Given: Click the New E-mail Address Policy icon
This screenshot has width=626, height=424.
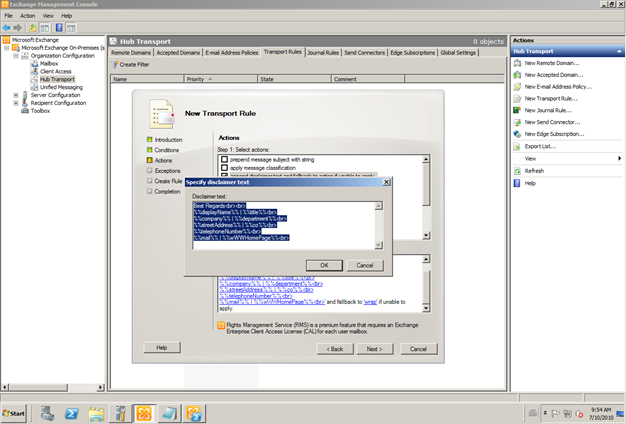Looking at the screenshot, I should click(517, 87).
